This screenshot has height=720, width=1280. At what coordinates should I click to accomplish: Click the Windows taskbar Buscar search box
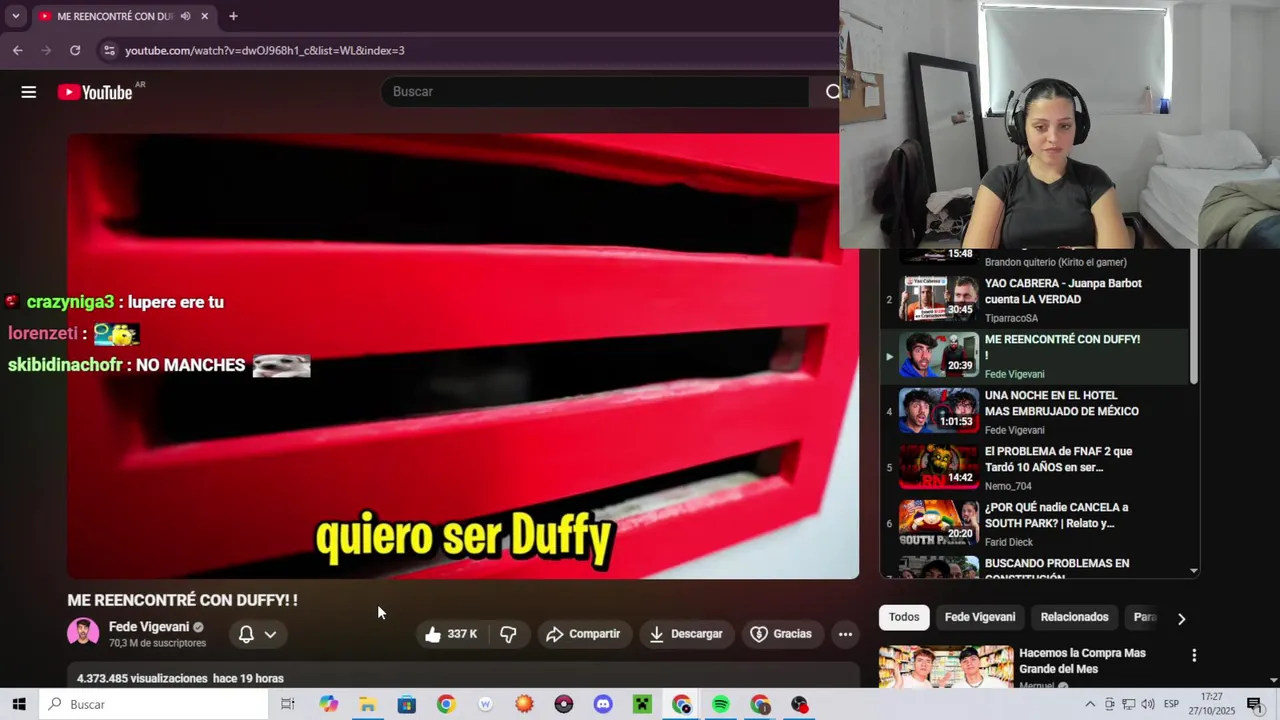click(155, 704)
